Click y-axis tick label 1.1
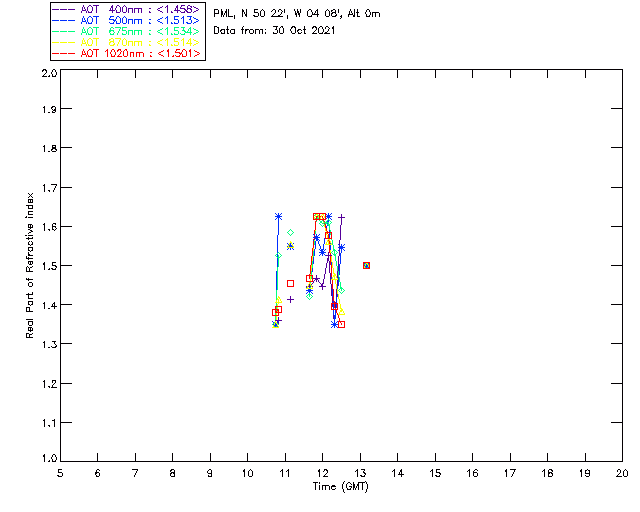The height and width of the screenshot is (512, 640). pyautogui.click(x=49, y=423)
